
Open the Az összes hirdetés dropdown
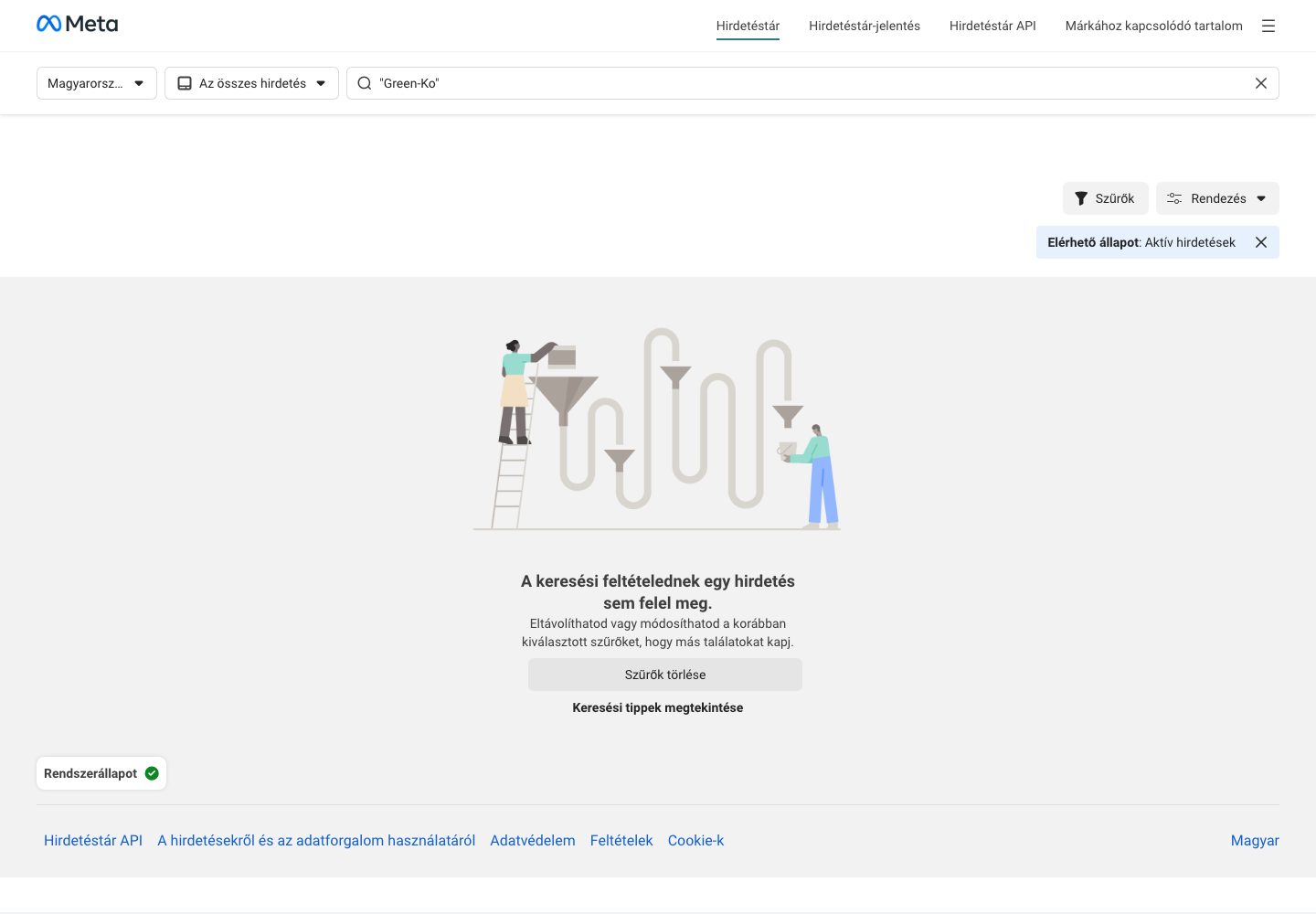pyautogui.click(x=251, y=83)
